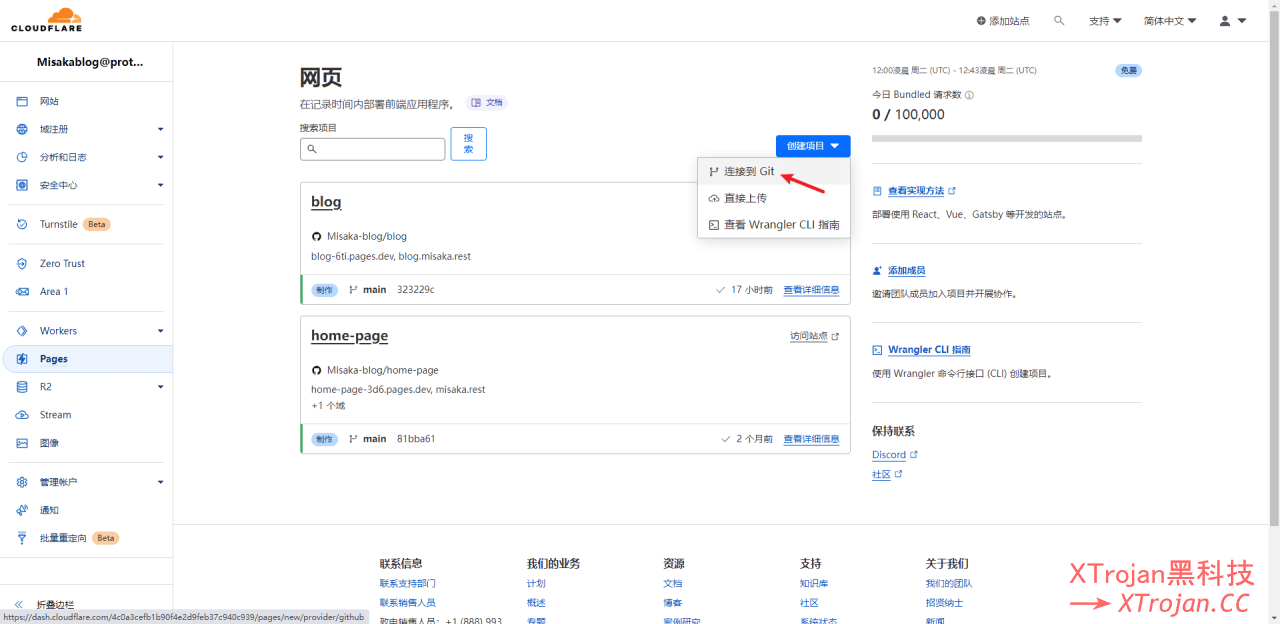Click the 搜索项目 search input field
Image resolution: width=1280 pixels, height=624 pixels.
pos(372,148)
